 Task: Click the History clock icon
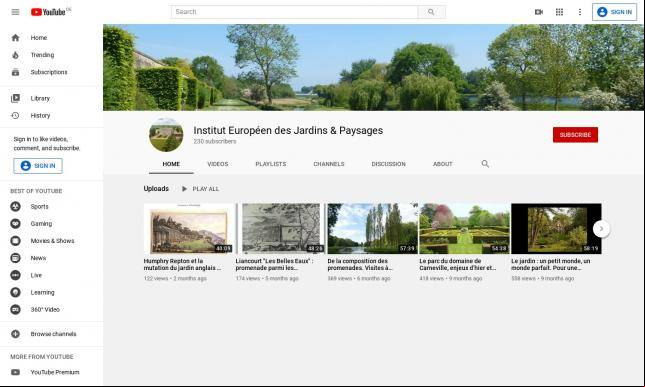tap(15, 116)
